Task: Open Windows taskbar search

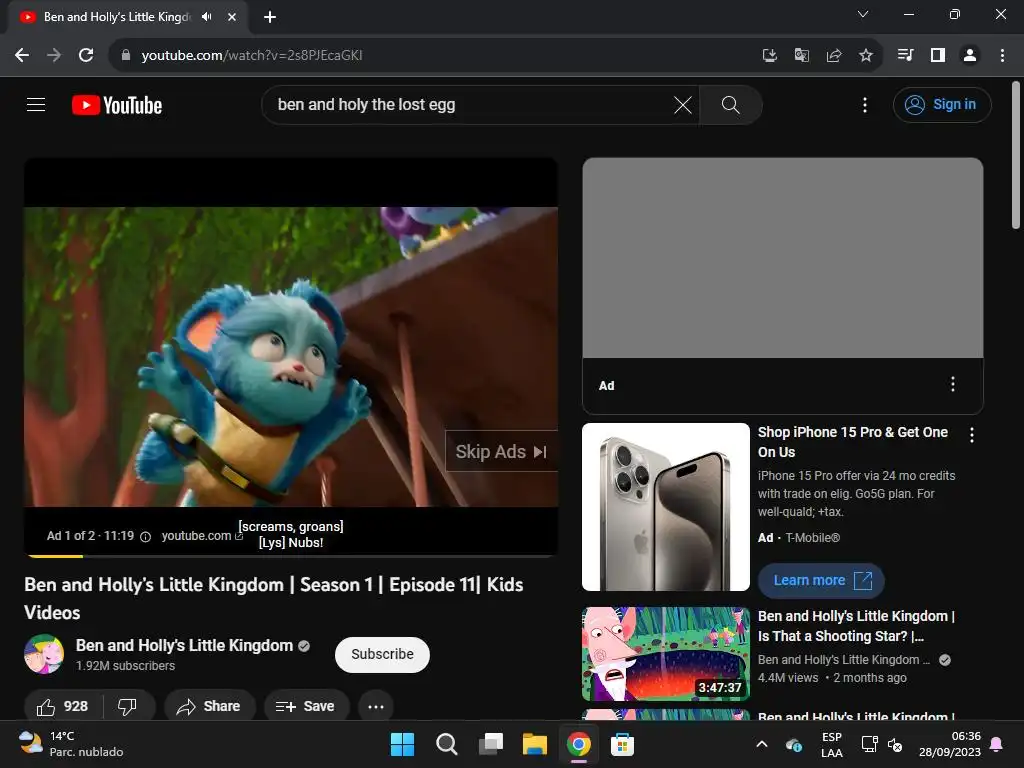Action: 447,744
